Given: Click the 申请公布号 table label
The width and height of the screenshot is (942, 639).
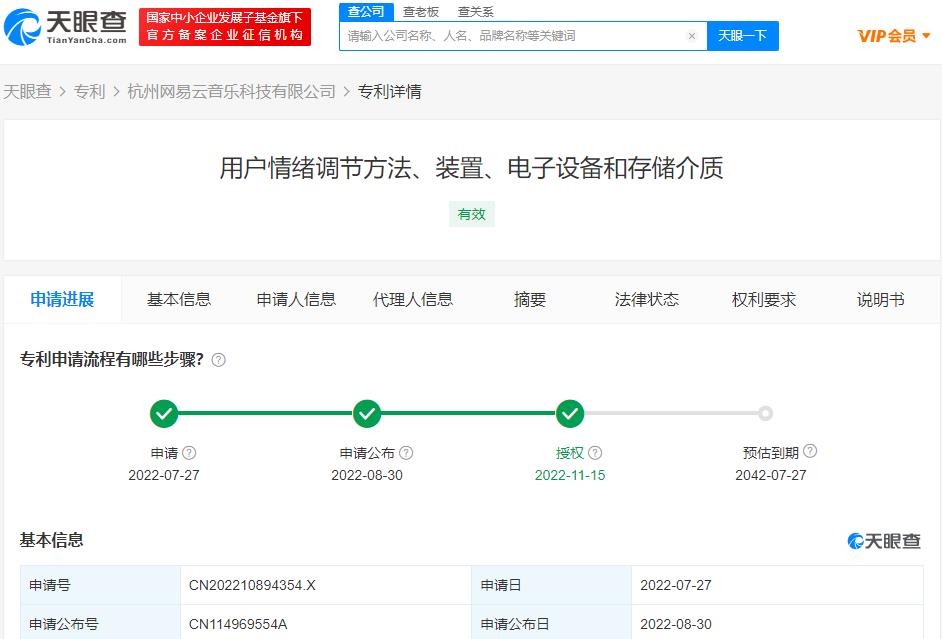Looking at the screenshot, I should tap(64, 624).
